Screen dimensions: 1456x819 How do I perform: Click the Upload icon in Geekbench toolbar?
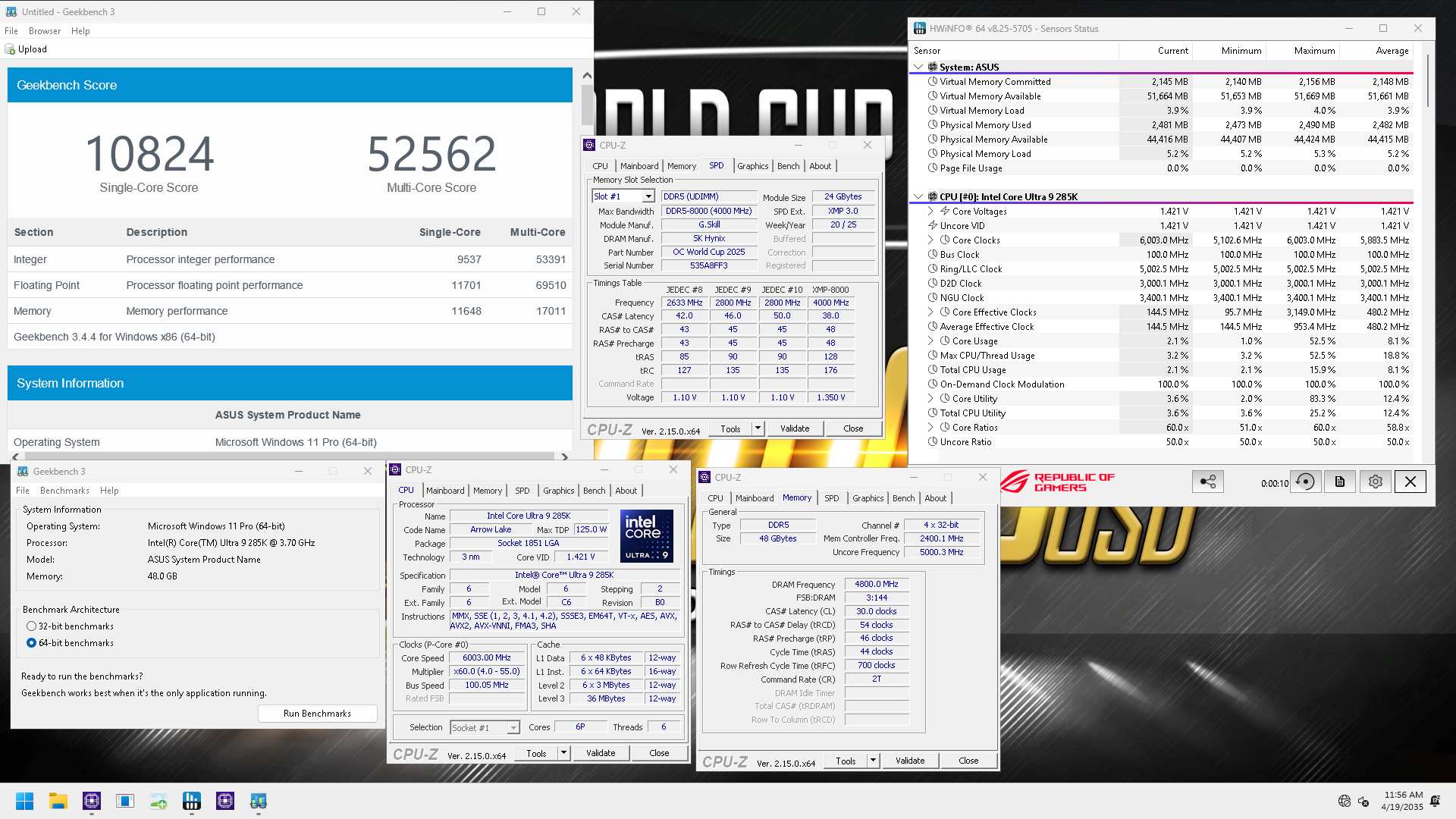(x=10, y=49)
